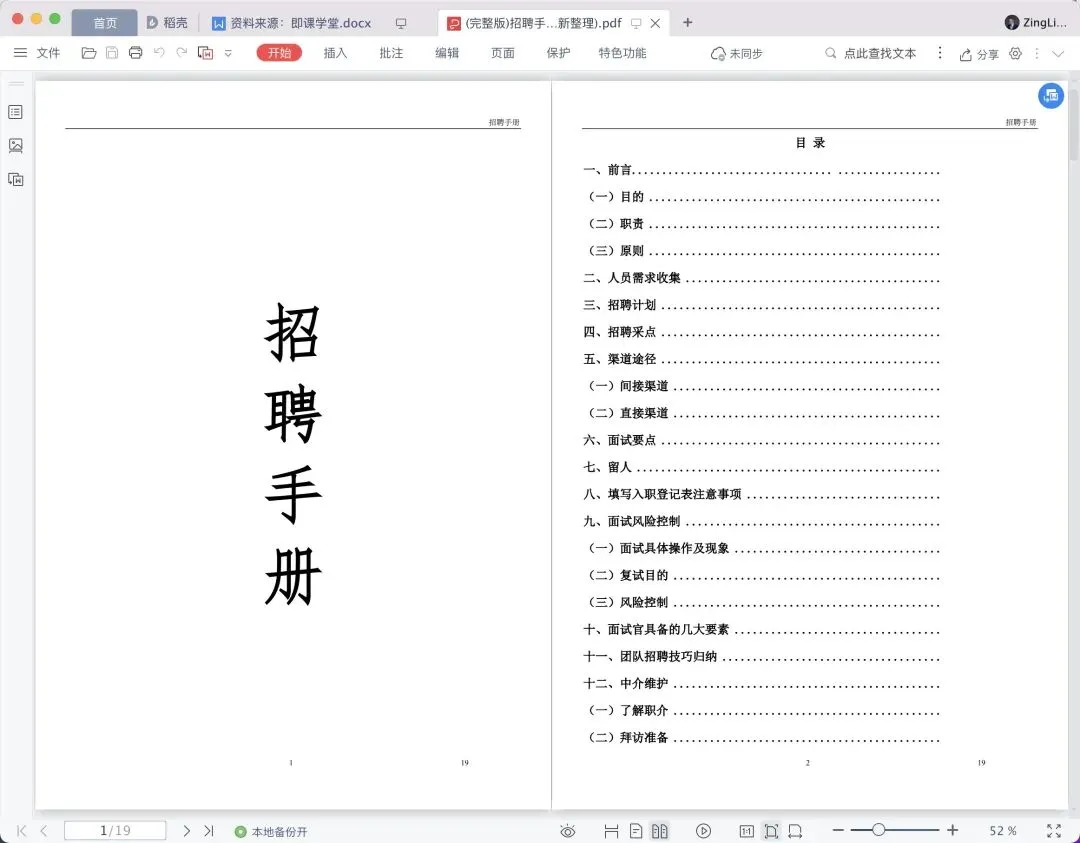Expand the quick access toolbar dropdown
Image resolution: width=1080 pixels, height=843 pixels.
click(228, 53)
